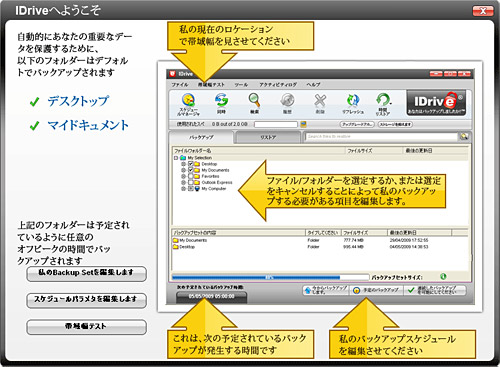Expand the My Documents tree node
The image size is (500, 367).
click(x=183, y=170)
